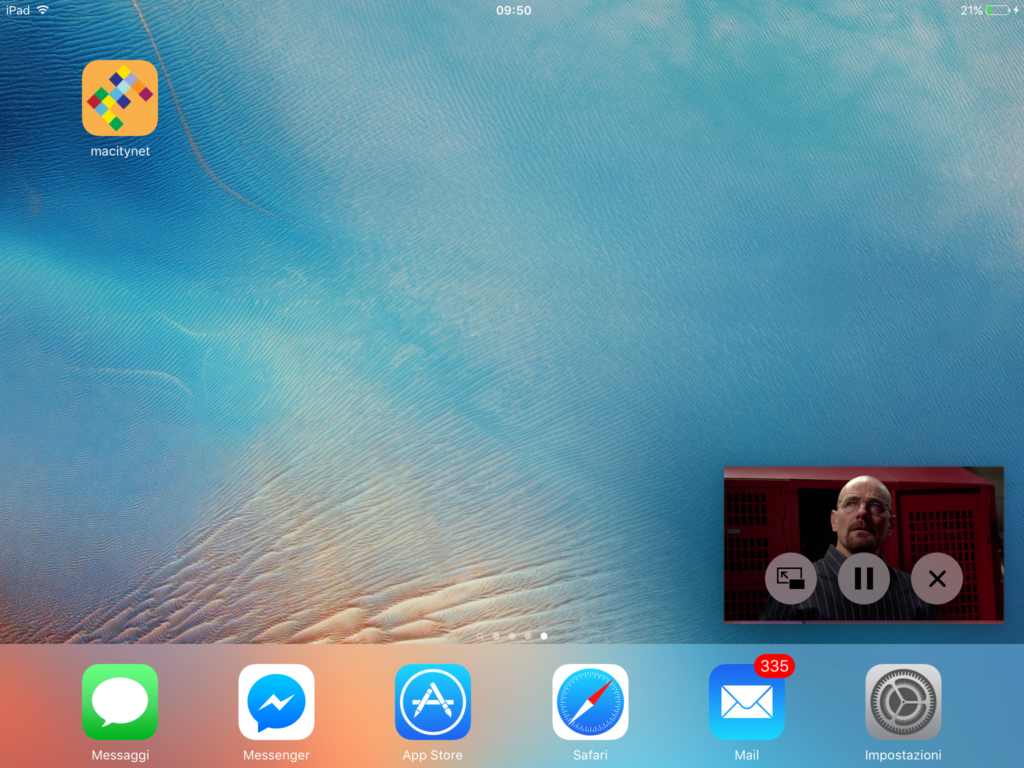1024x768 pixels.
Task: Open the macitynet app
Action: tap(120, 98)
